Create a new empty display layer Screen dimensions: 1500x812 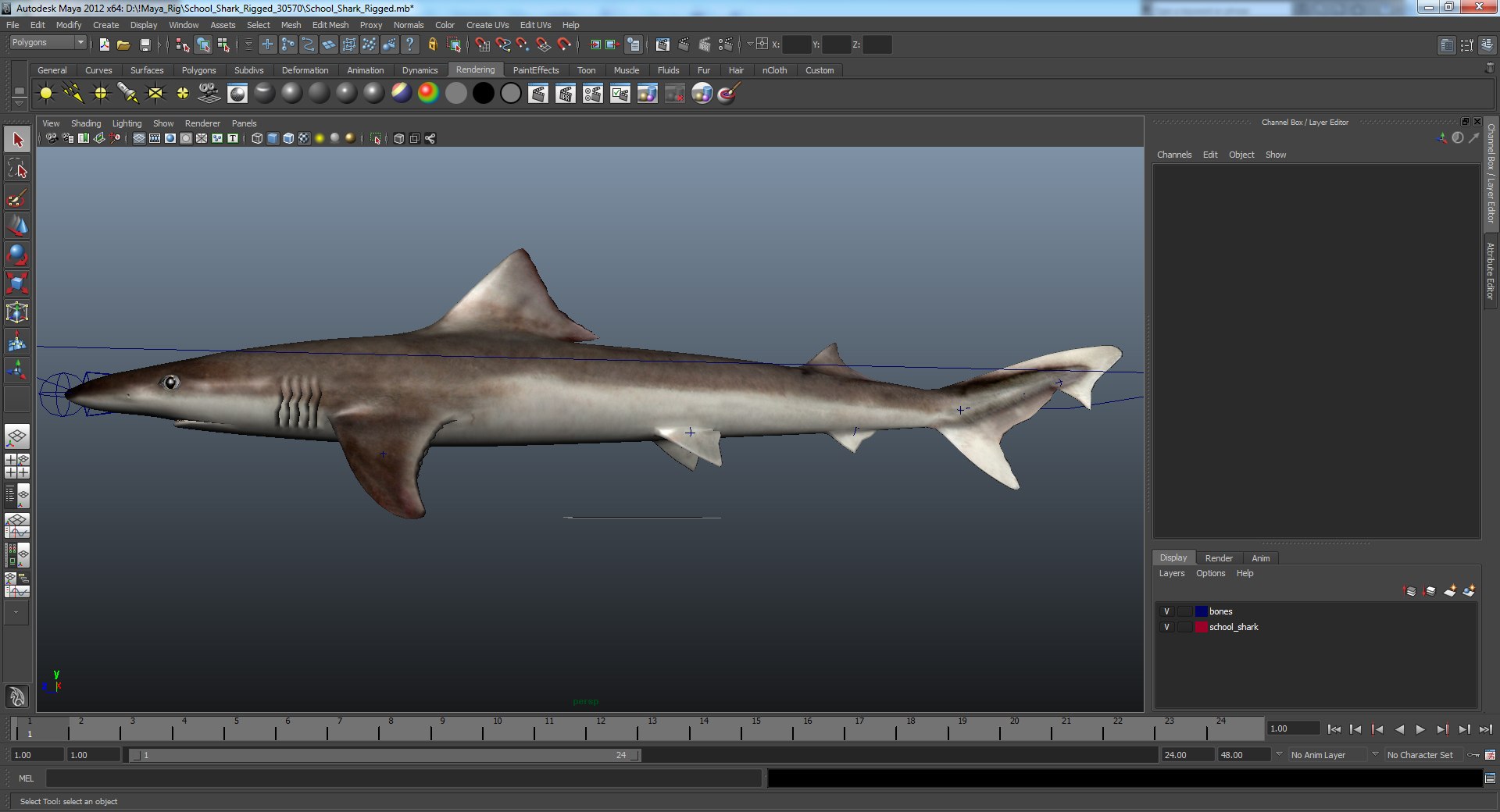click(x=1450, y=591)
